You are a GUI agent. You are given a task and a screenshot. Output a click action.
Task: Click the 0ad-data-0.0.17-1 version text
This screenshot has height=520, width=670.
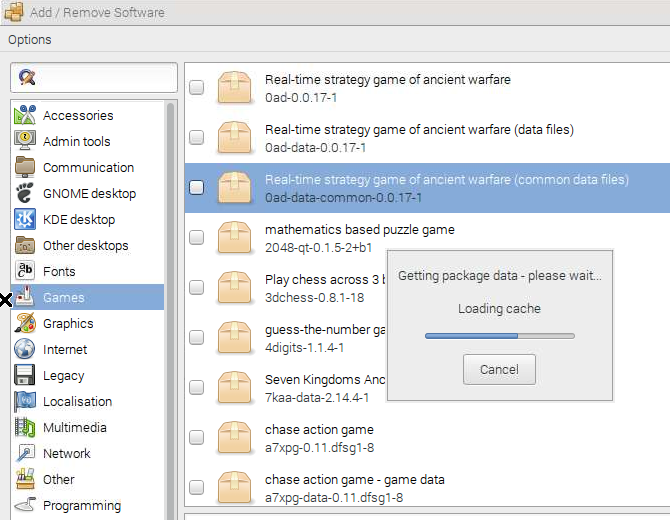tap(315, 148)
